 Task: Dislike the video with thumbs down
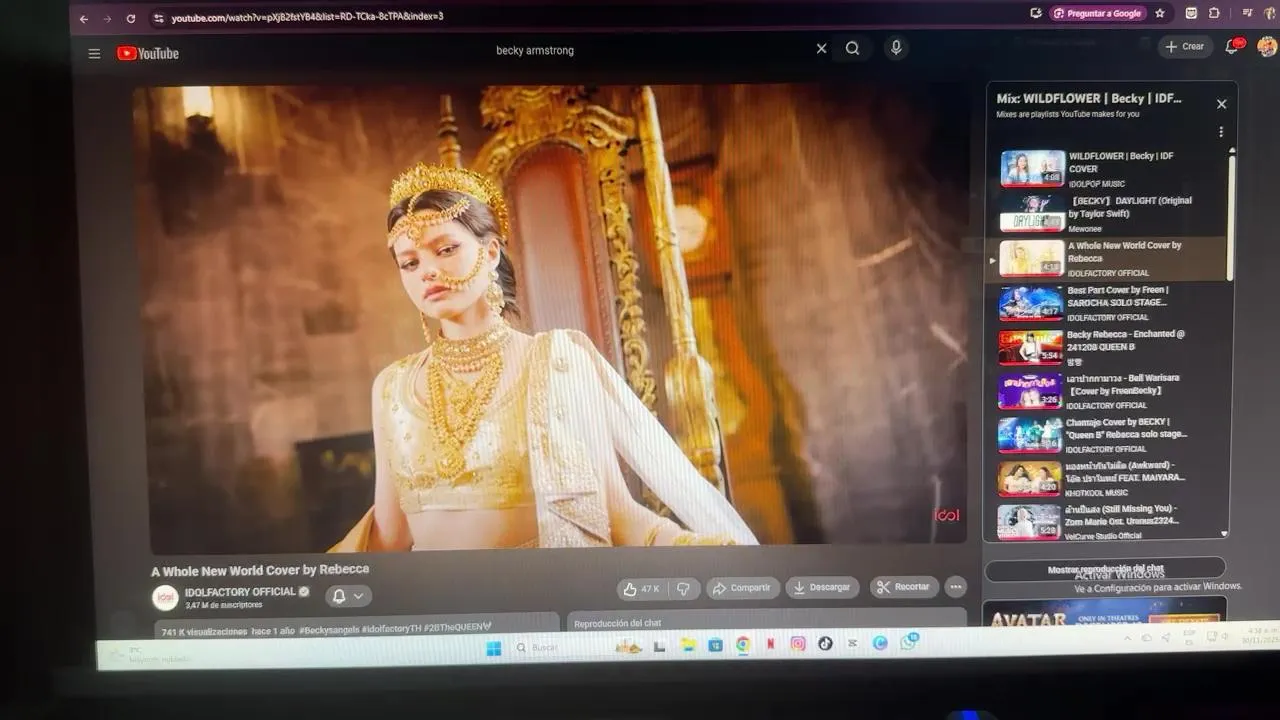tap(683, 589)
